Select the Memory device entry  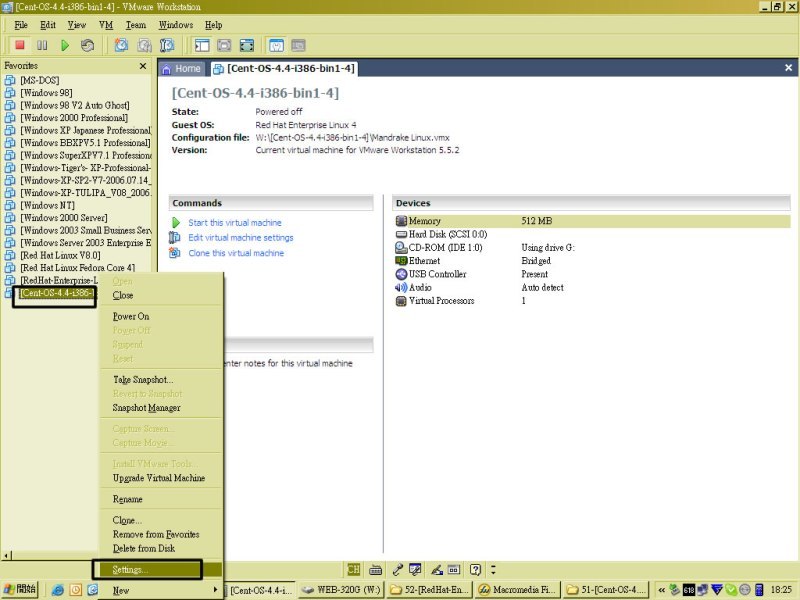425,221
